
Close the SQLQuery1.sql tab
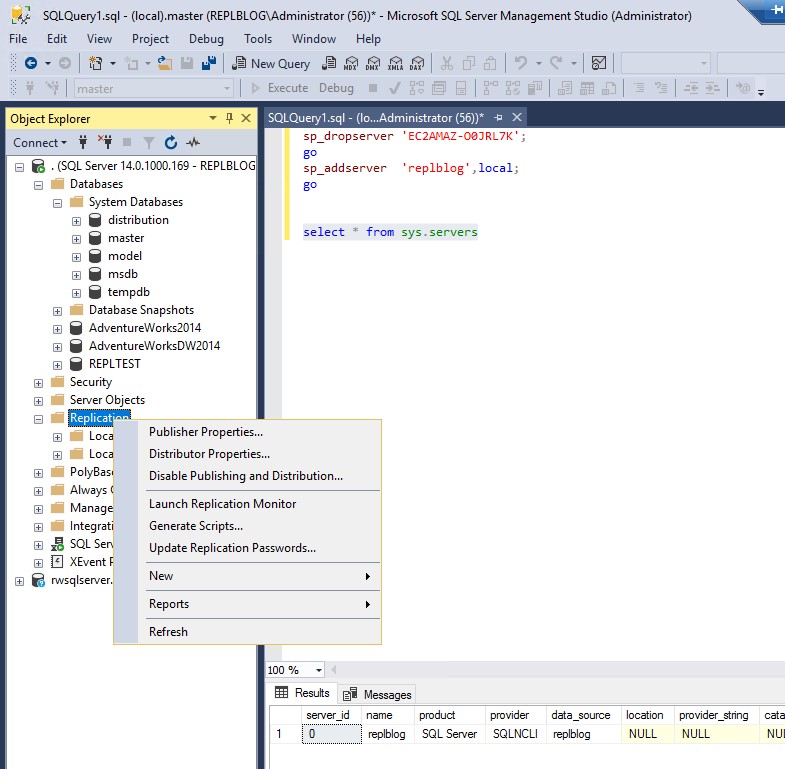pos(517,117)
